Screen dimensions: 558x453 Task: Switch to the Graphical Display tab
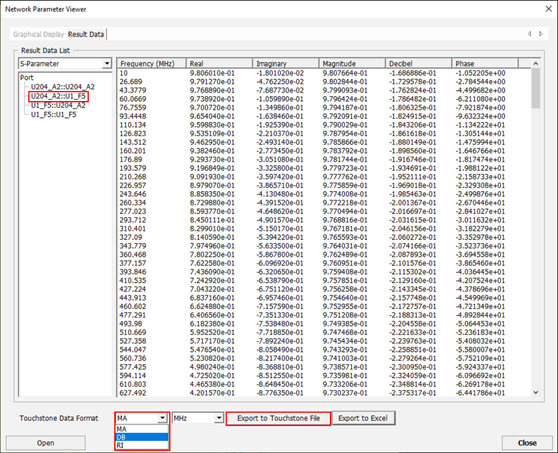pyautogui.click(x=38, y=34)
